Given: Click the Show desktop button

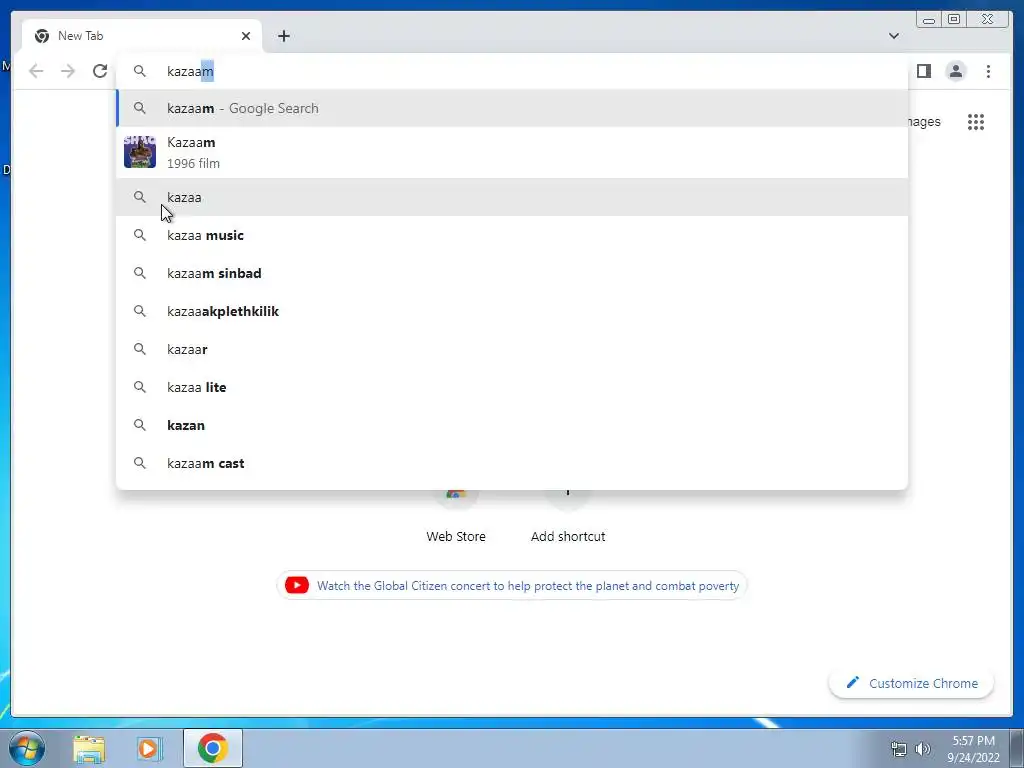Looking at the screenshot, I should click(1017, 749).
